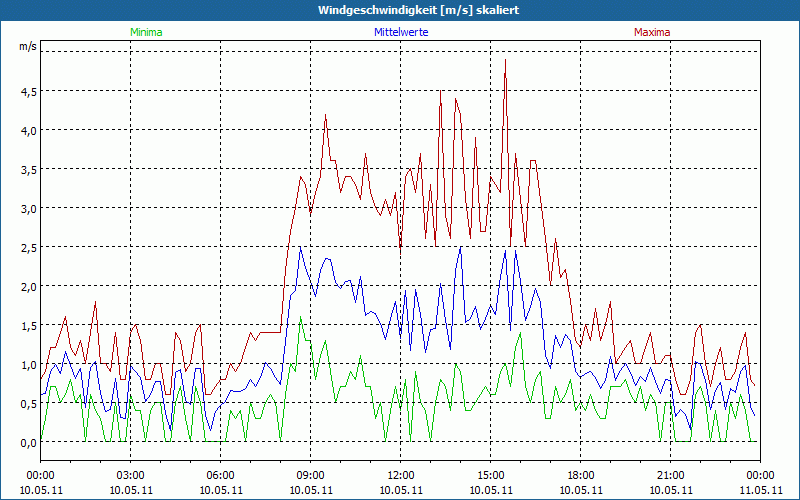Select the red Maxima legend label
Screen dimensions: 800x500
(651, 32)
